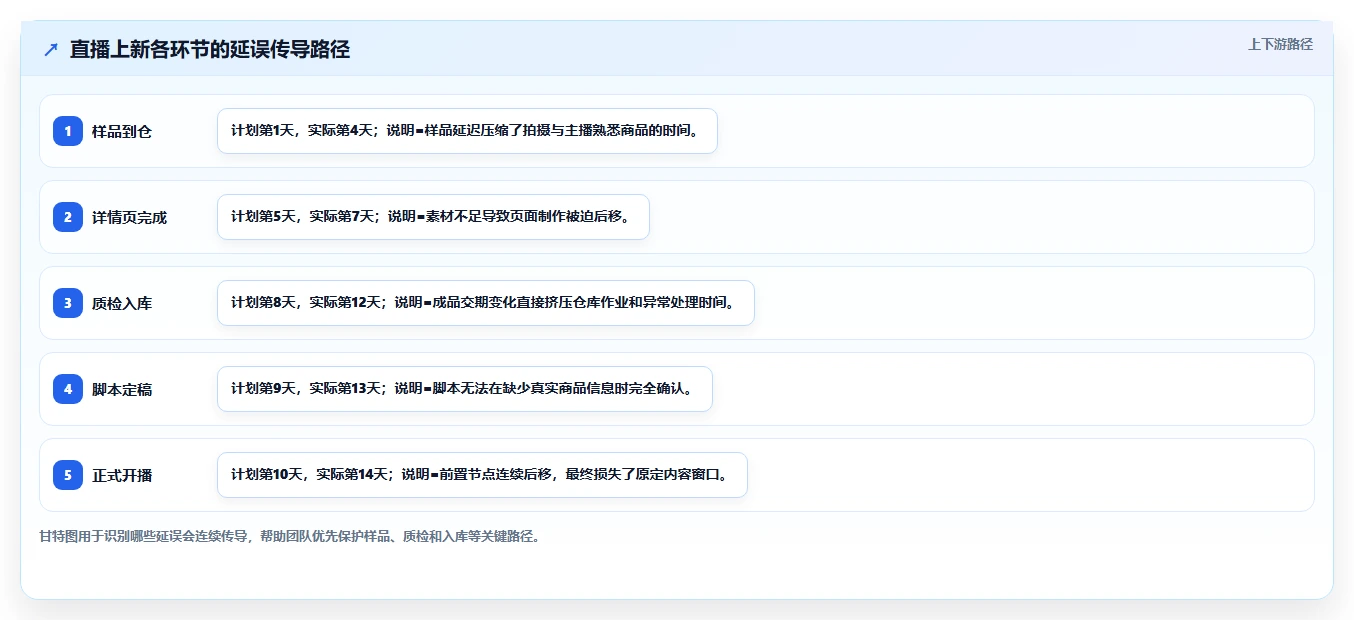Open the 计划第5天，实际第7天 detail box

click(x=433, y=217)
